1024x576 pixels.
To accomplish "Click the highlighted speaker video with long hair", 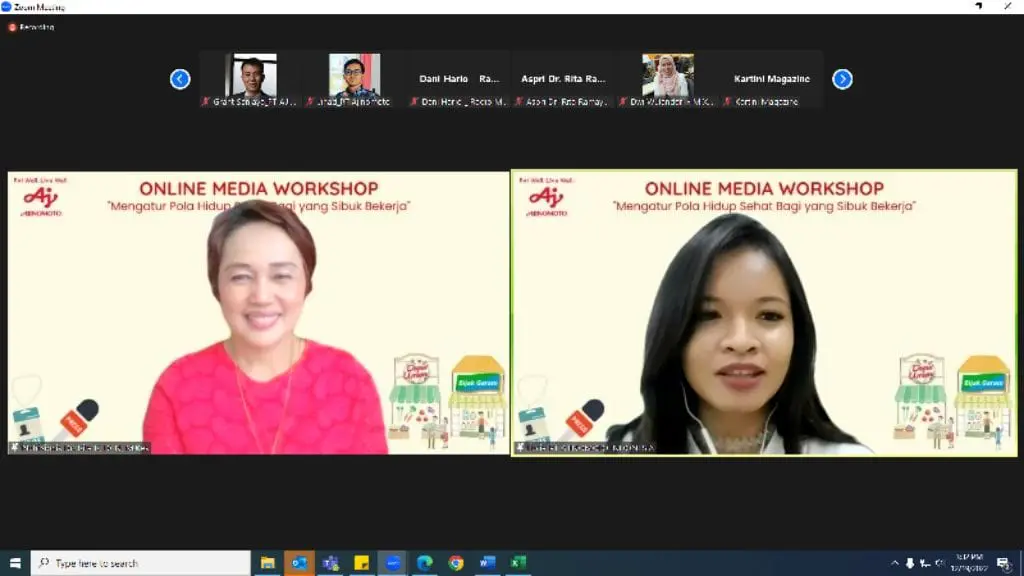I will (764, 313).
